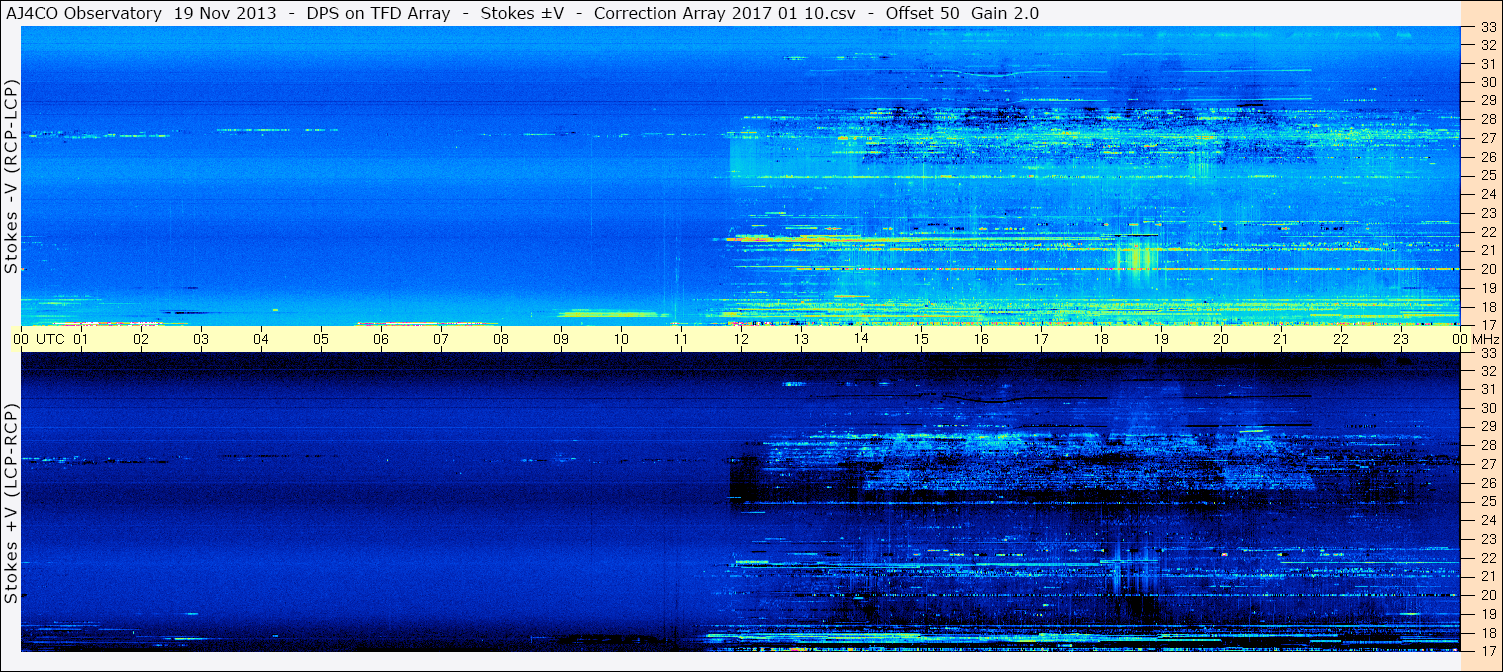This screenshot has width=1503, height=672.
Task: Select the 23 hour time marker on the time axis
Action: click(1401, 339)
